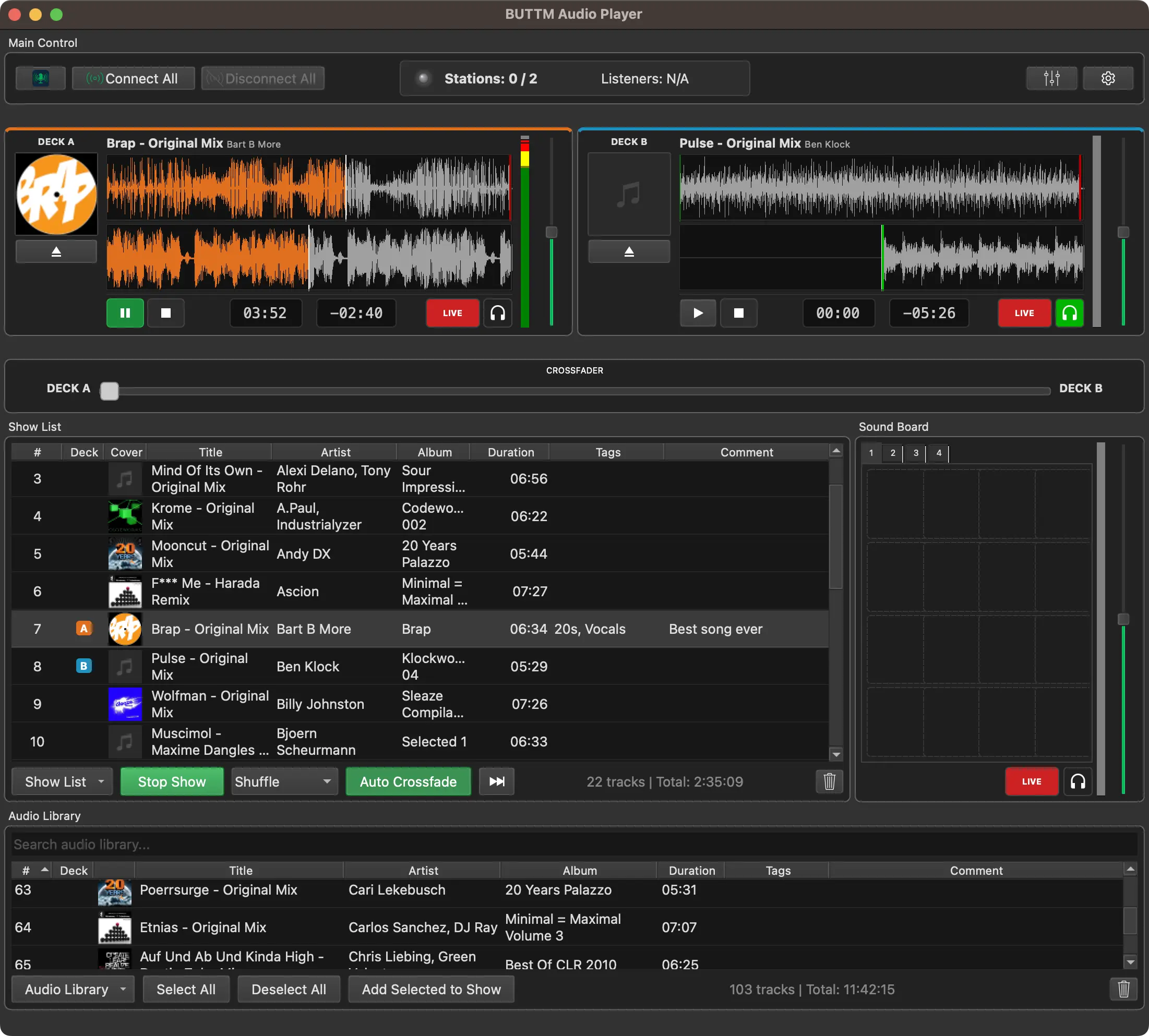Skip to next track in Show List
This screenshot has width=1149, height=1036.
pos(497,781)
